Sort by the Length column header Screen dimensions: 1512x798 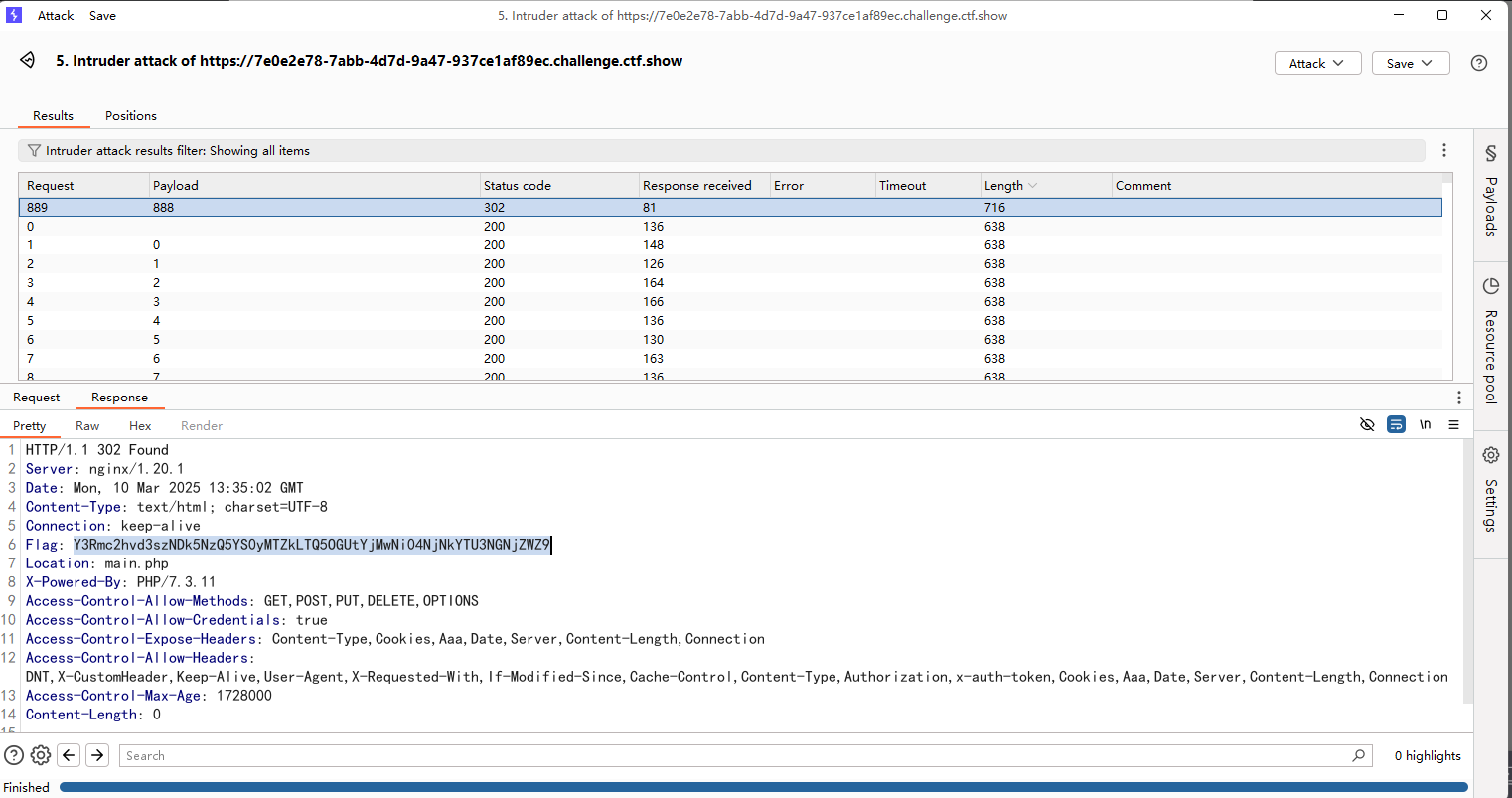click(1003, 186)
